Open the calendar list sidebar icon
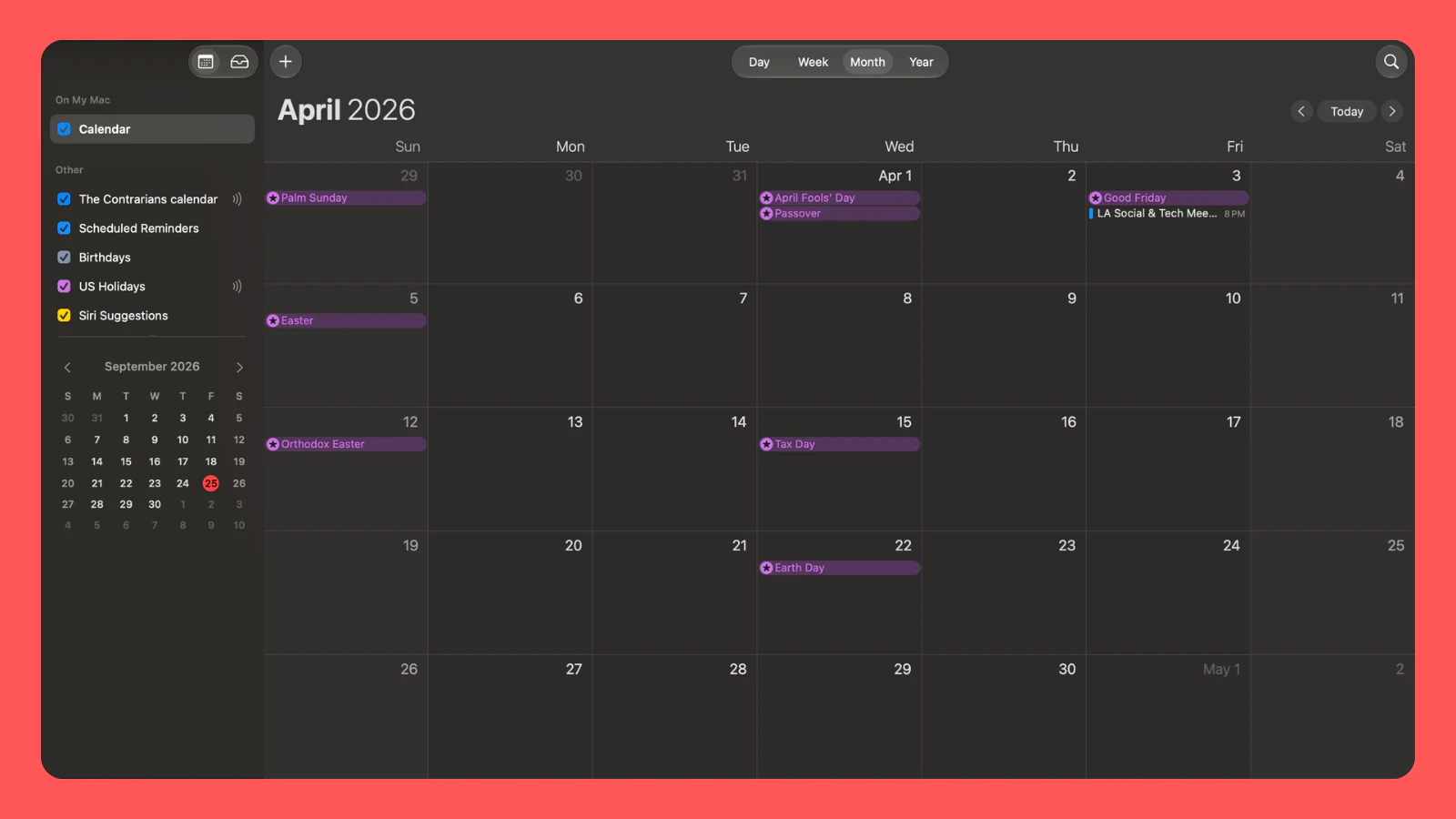 (x=206, y=62)
